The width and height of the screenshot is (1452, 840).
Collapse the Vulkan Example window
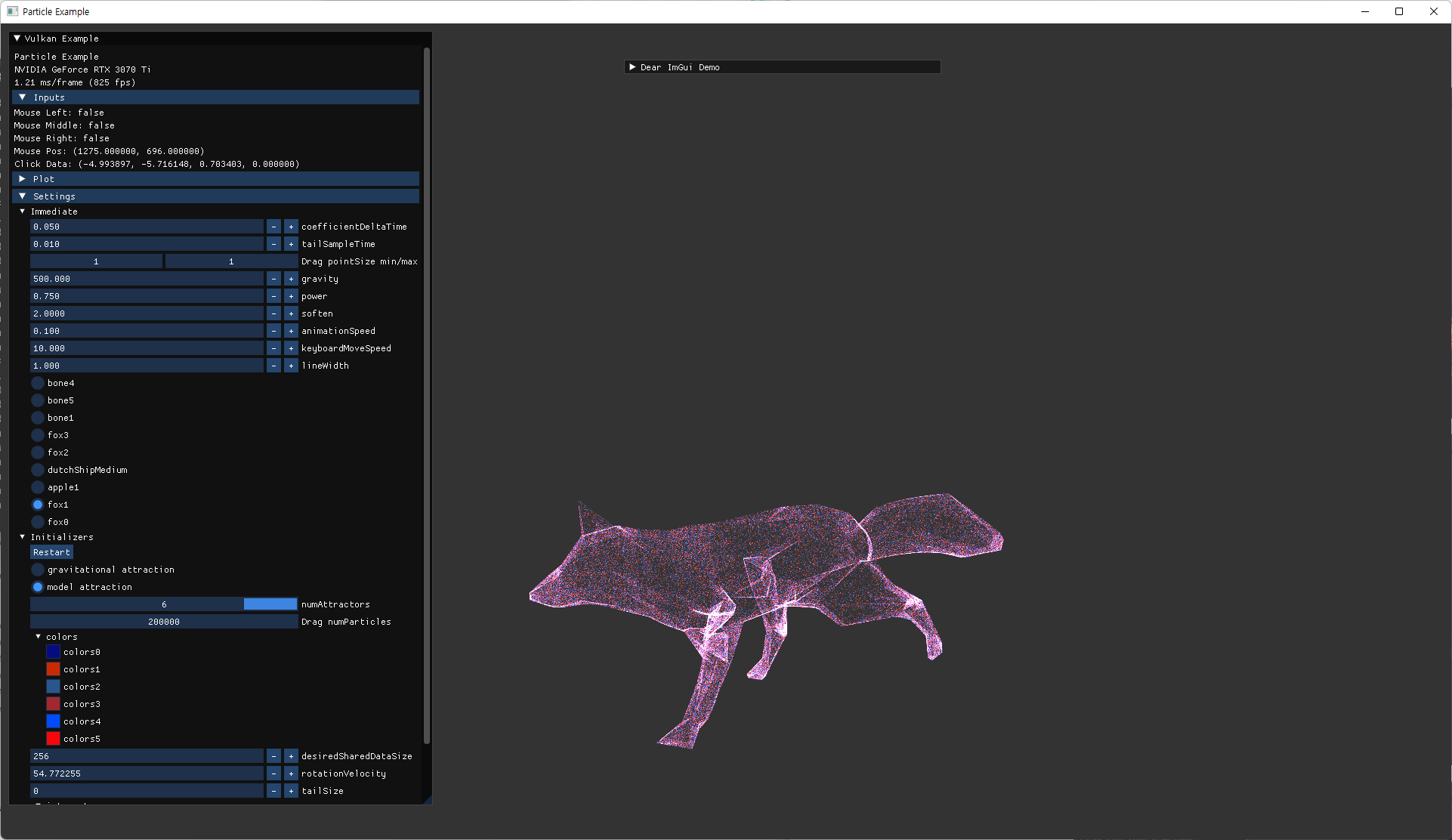(17, 39)
